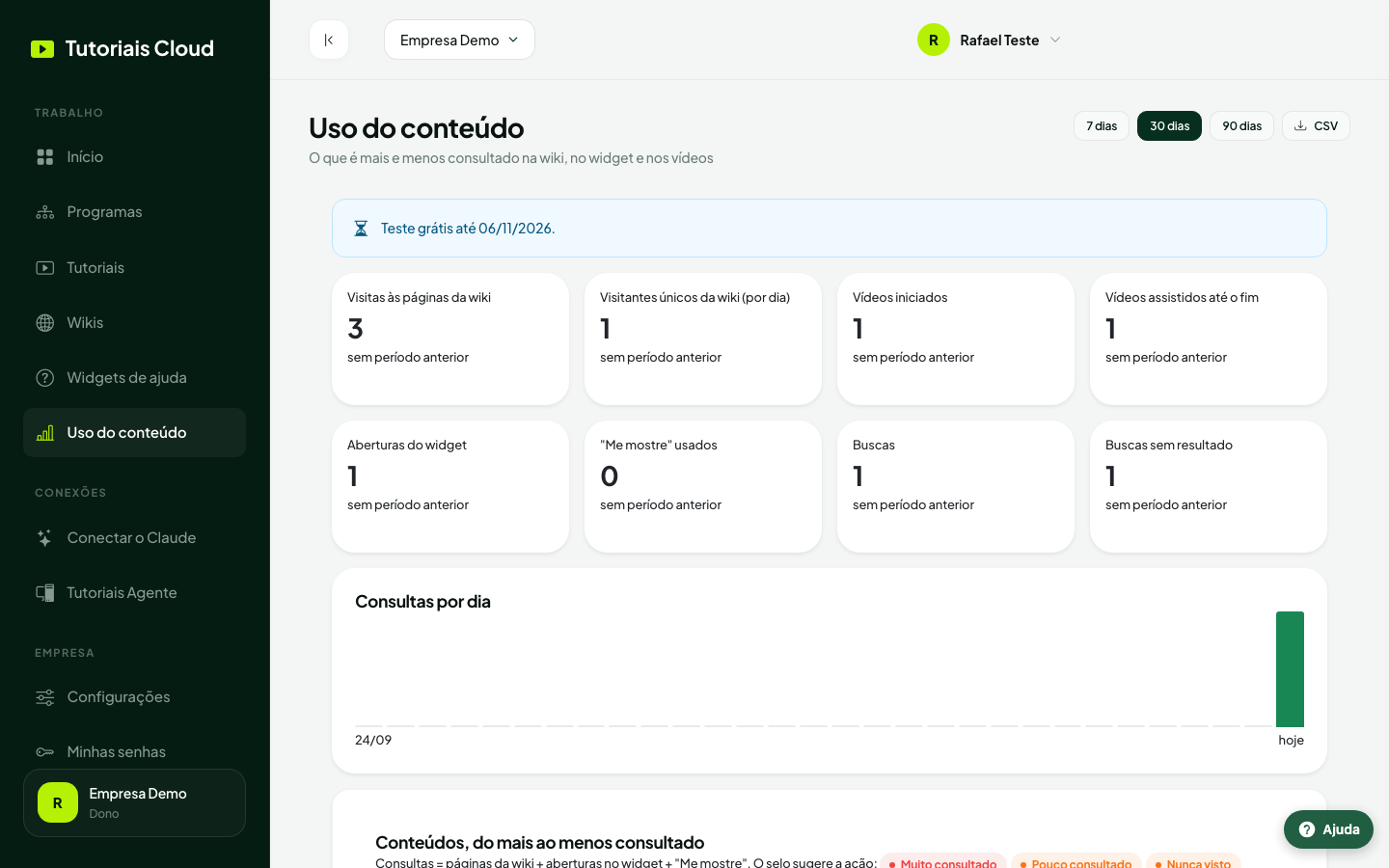Open Tutoriais Agente via its device icon
The width and height of the screenshot is (1389, 868).
45,593
